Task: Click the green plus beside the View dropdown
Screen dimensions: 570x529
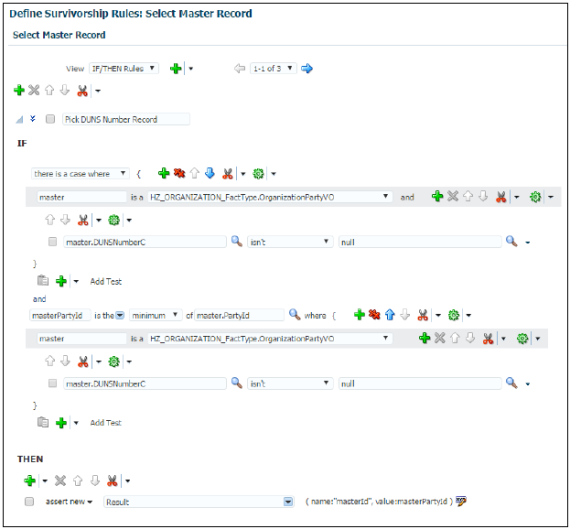Action: point(176,68)
